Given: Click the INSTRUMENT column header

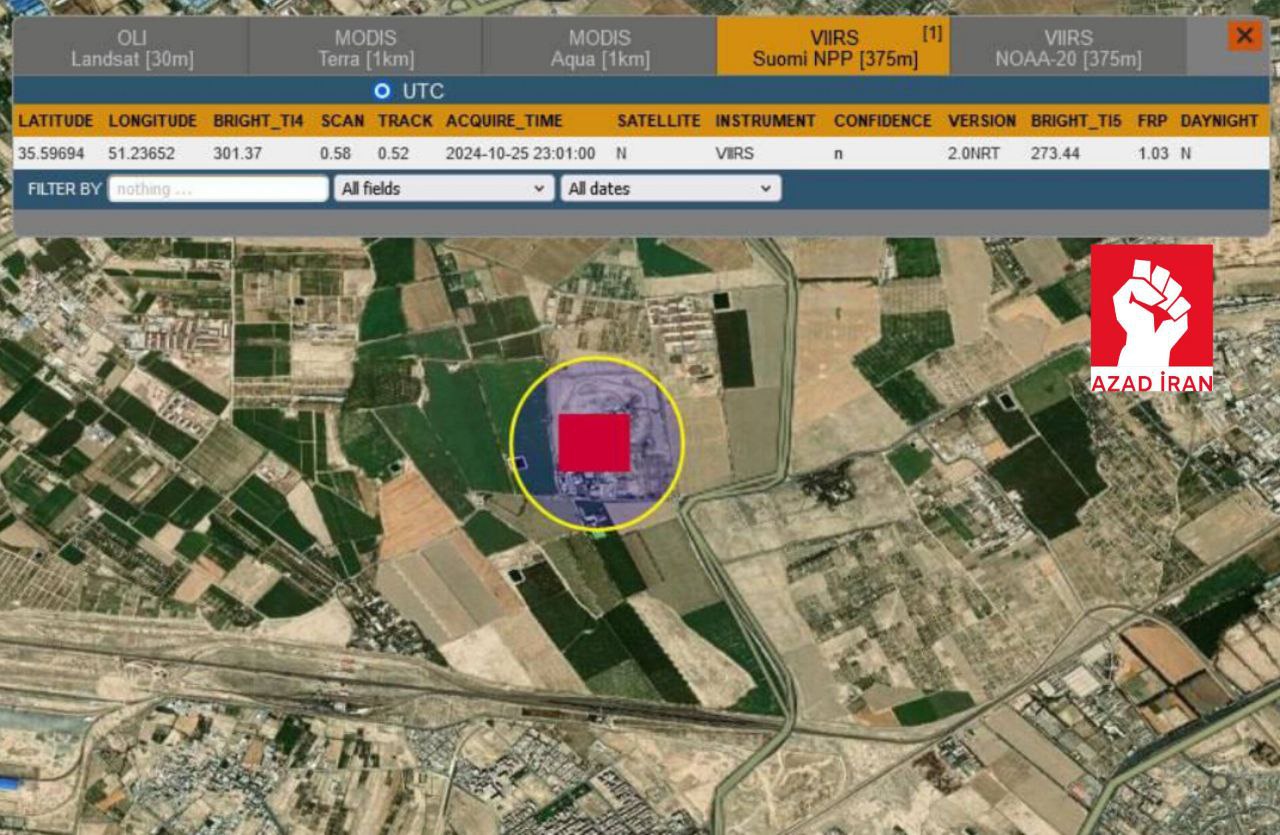Looking at the screenshot, I should tap(765, 121).
